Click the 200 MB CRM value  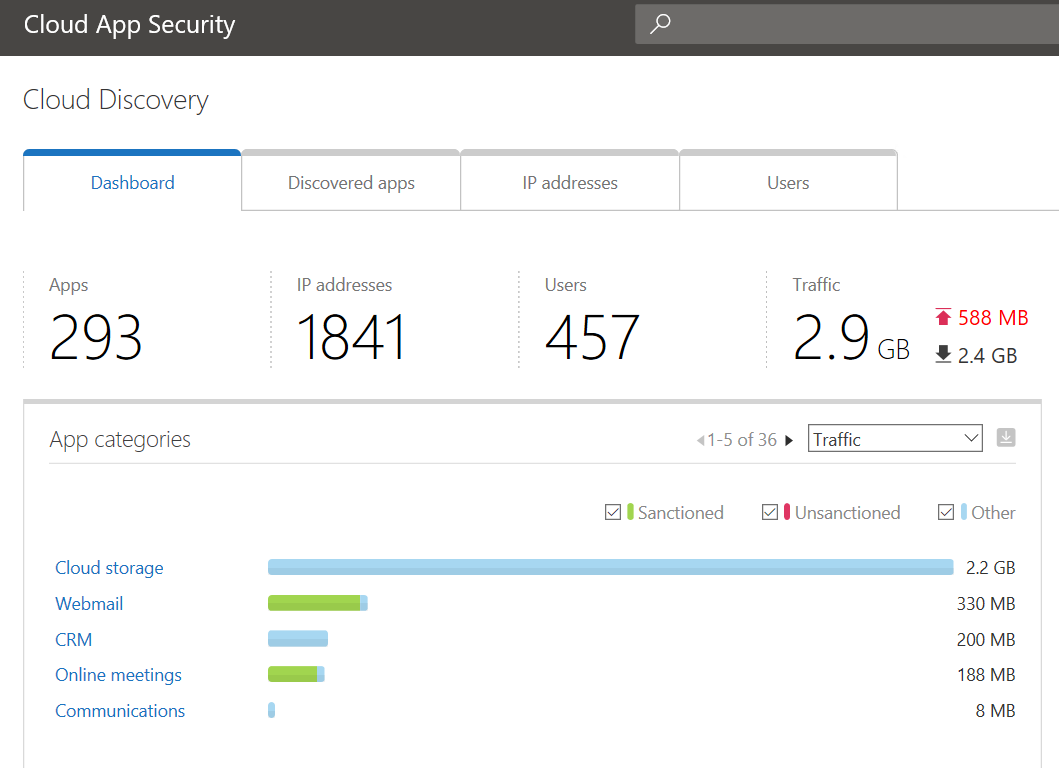[986, 640]
